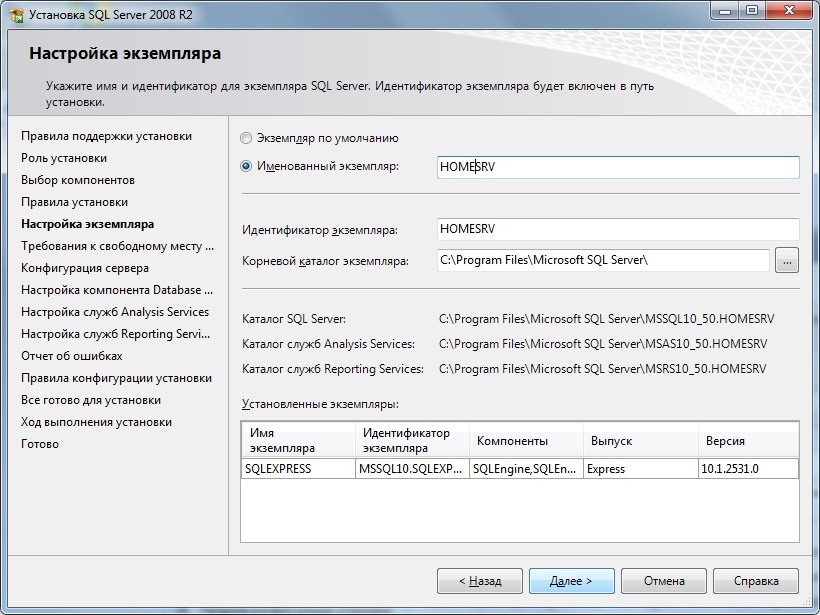
Task: Click the instance root directory path field
Action: pyautogui.click(x=603, y=260)
